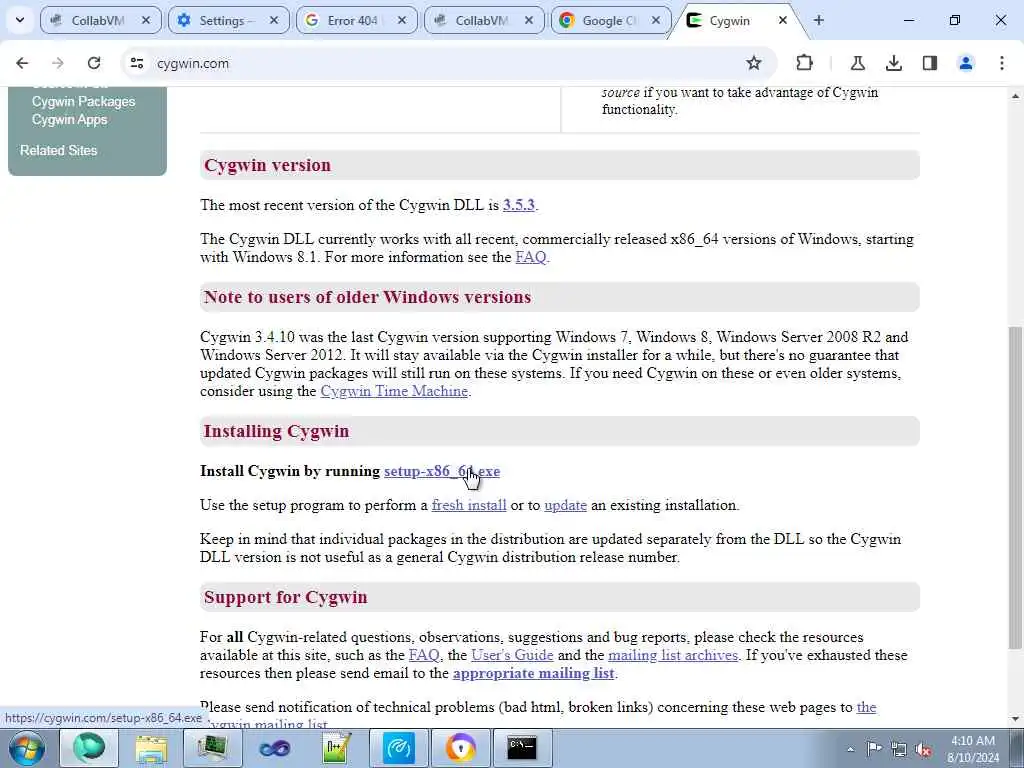Click the muted volume tray icon
1024x768 pixels.
pyautogui.click(x=923, y=749)
